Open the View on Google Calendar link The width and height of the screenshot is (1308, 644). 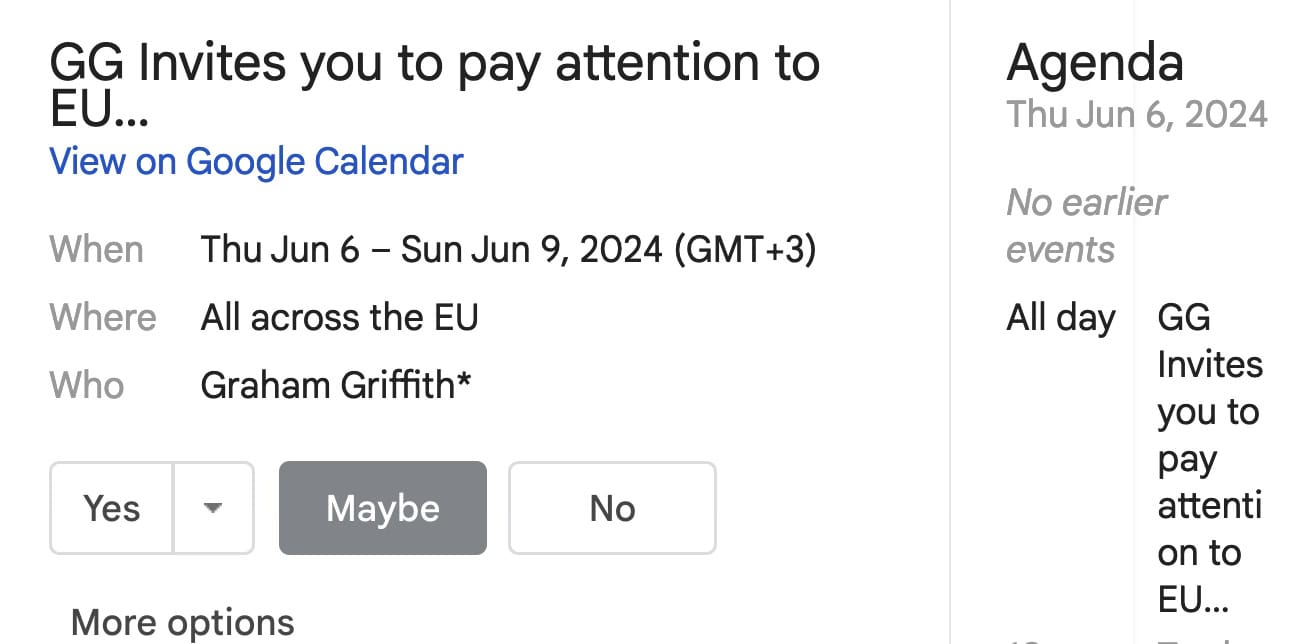tap(256, 161)
